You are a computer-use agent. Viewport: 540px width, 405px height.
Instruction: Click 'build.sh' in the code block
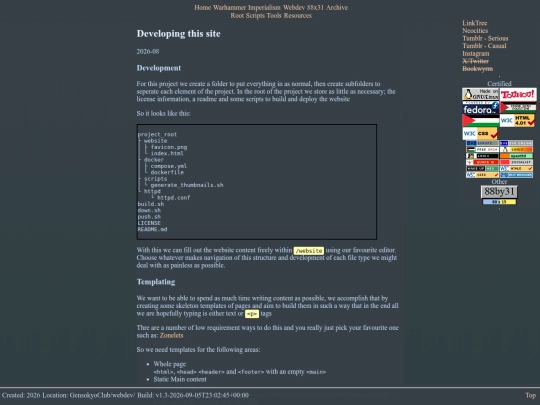click(151, 204)
